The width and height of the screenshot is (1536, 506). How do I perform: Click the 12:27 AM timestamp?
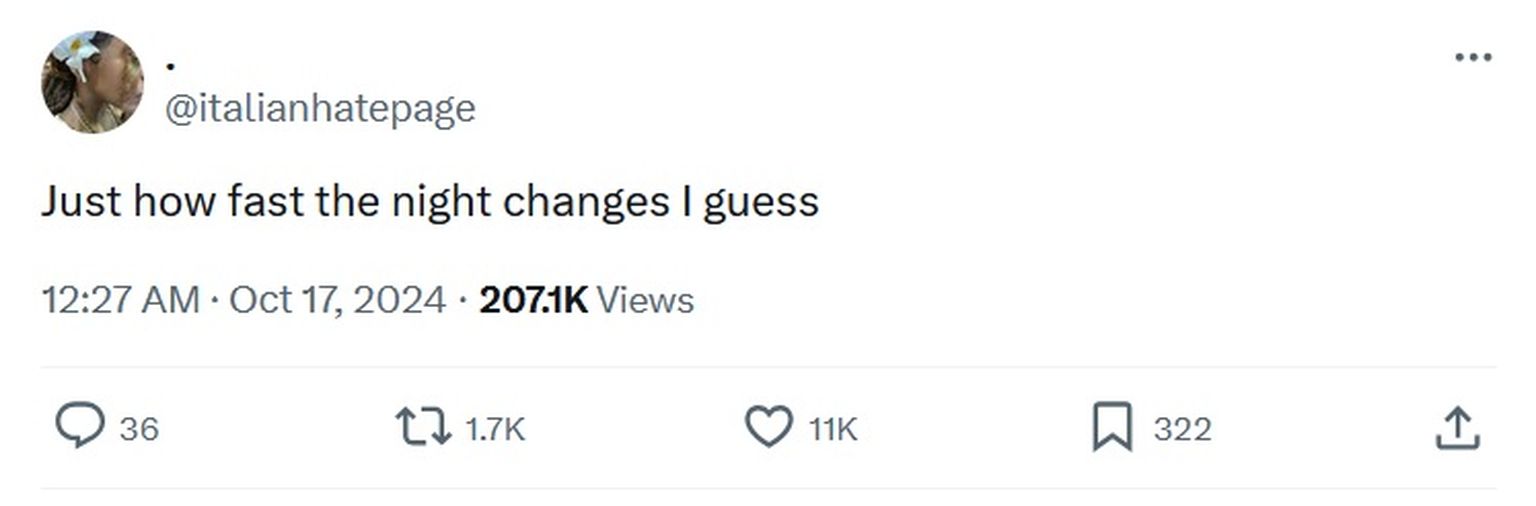[120, 300]
